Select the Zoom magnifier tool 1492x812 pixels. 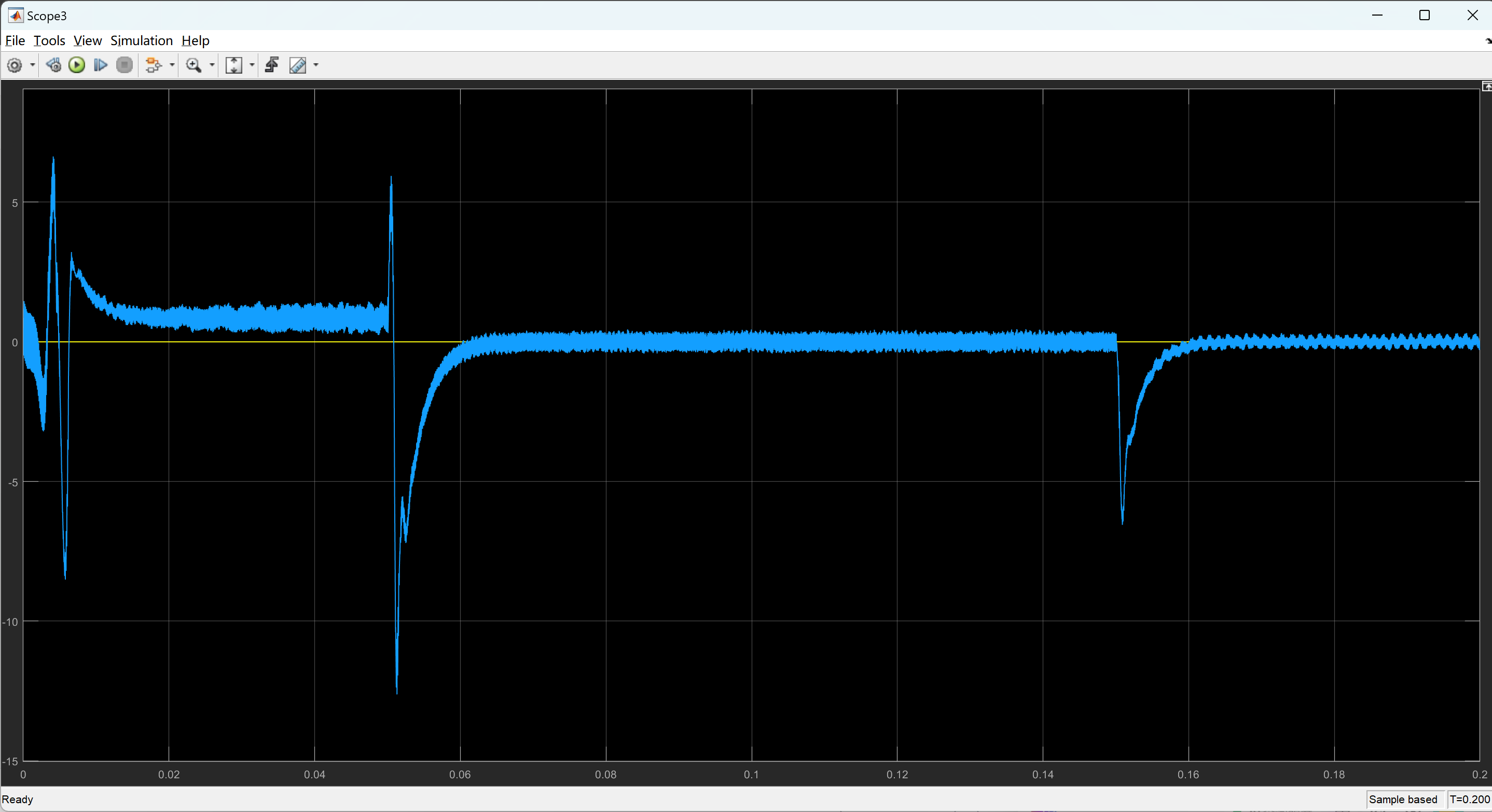194,65
